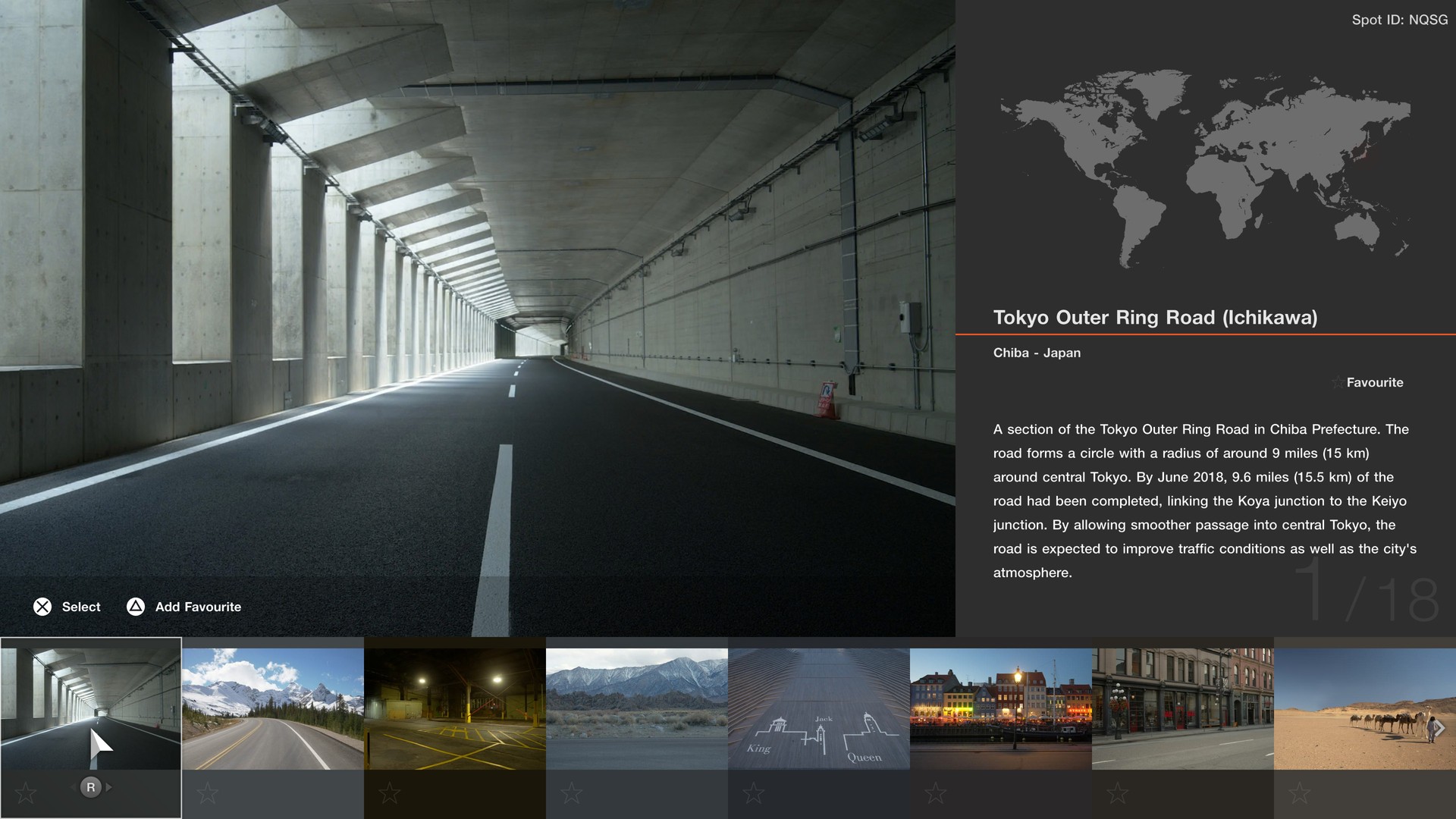Click the Select label at the bottom left
This screenshot has height=819, width=1456.
pyautogui.click(x=80, y=607)
